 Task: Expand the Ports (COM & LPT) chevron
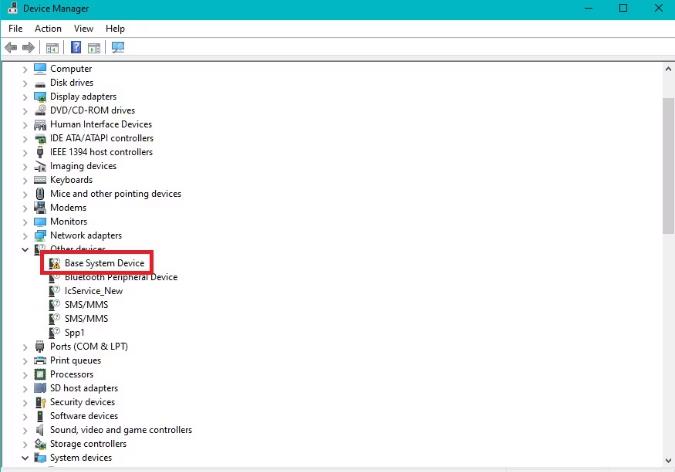25,347
